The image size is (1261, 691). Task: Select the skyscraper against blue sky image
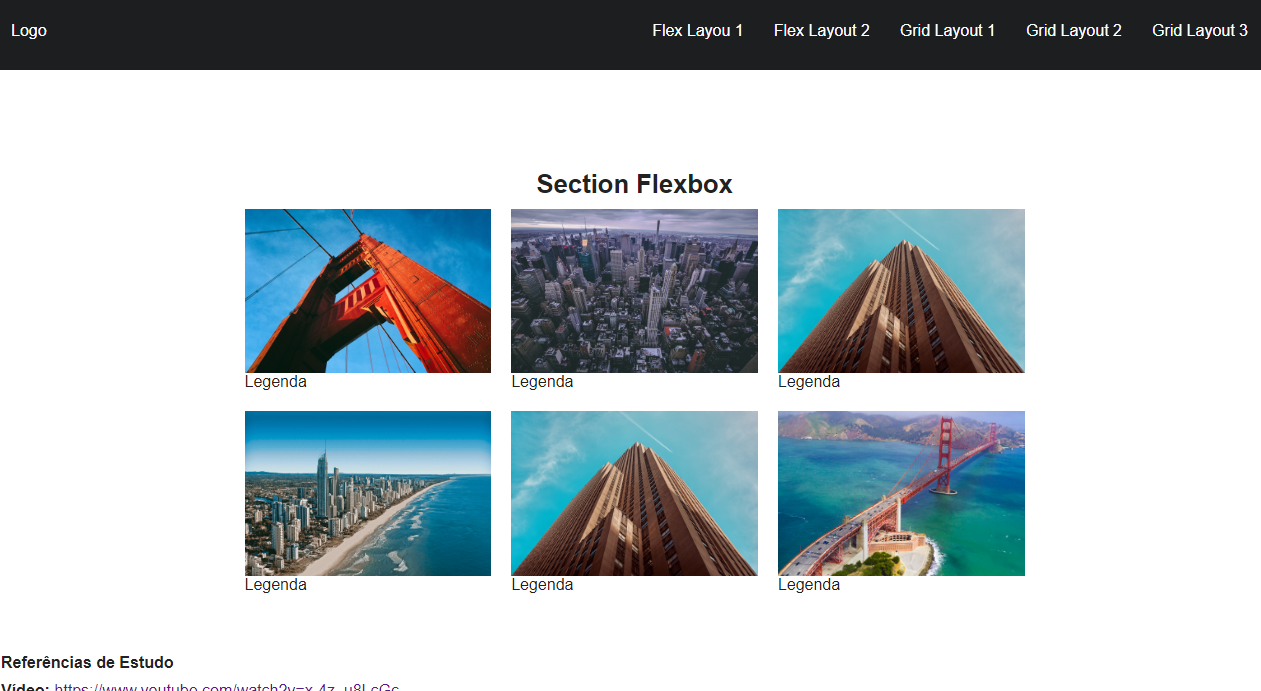coord(900,291)
